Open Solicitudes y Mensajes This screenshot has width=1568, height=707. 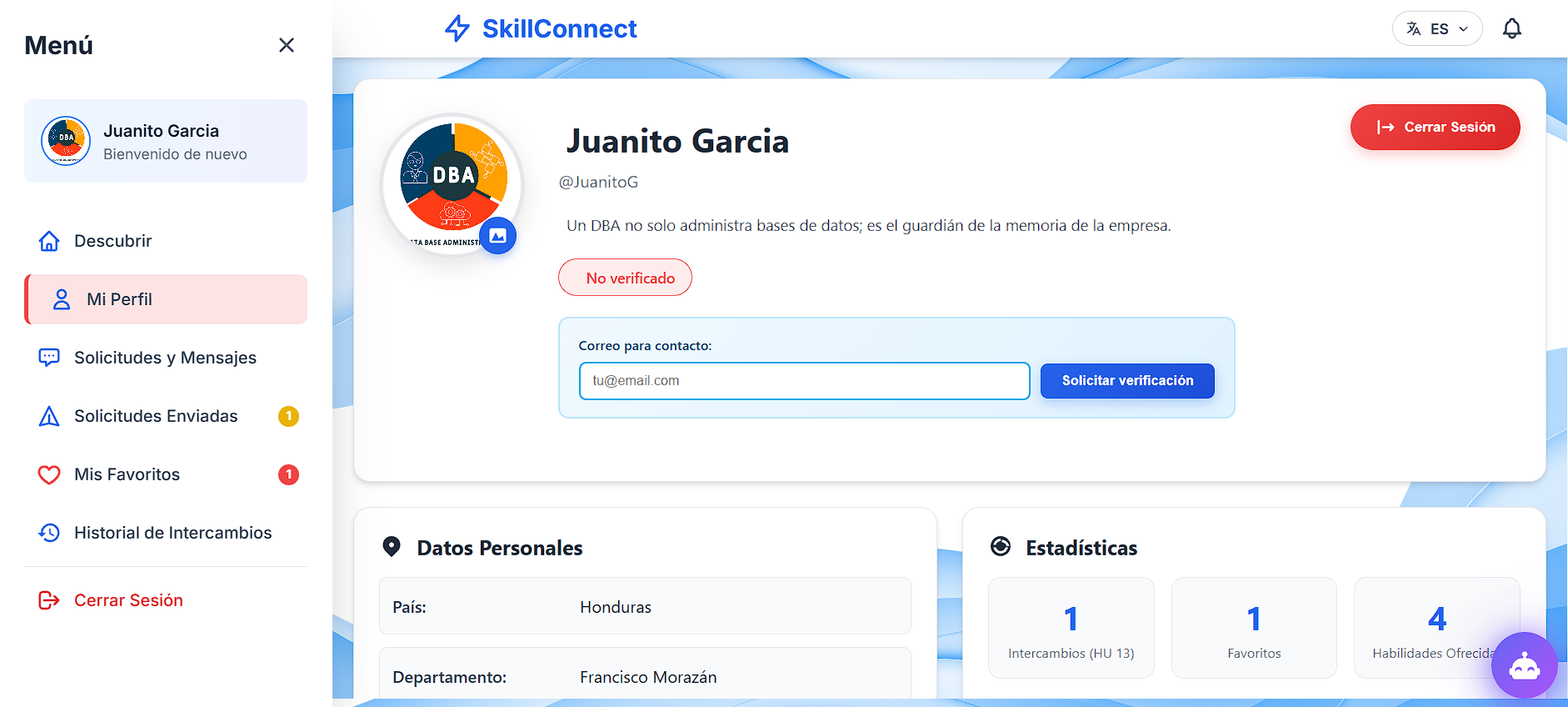(166, 358)
